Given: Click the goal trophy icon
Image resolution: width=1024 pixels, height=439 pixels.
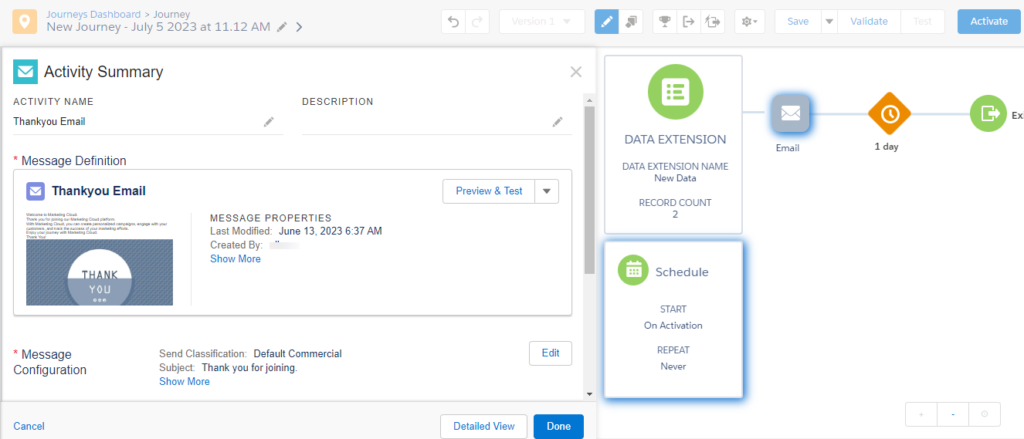Looking at the screenshot, I should point(663,21).
